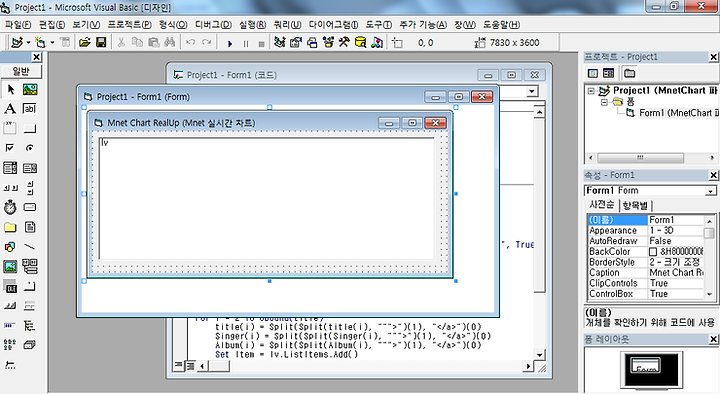Save project with floppy disk icon
720x394 pixels.
coord(101,43)
